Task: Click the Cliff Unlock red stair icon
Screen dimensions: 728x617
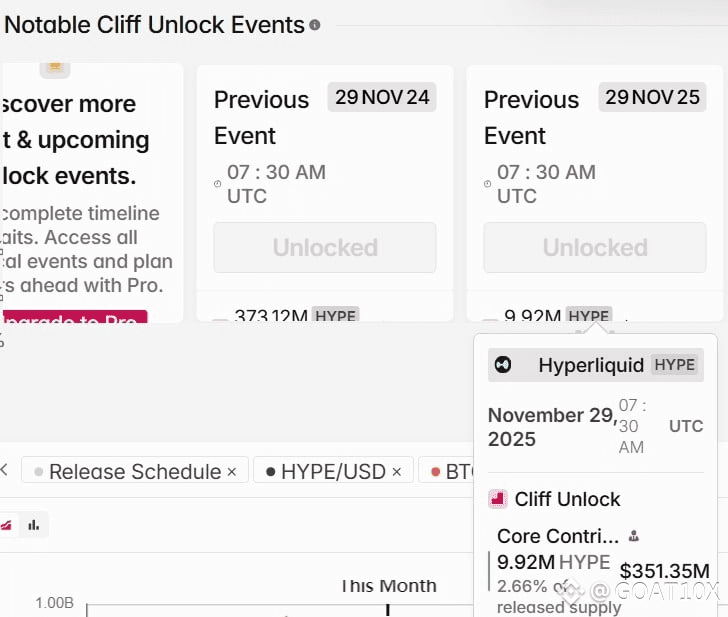Action: point(497,499)
